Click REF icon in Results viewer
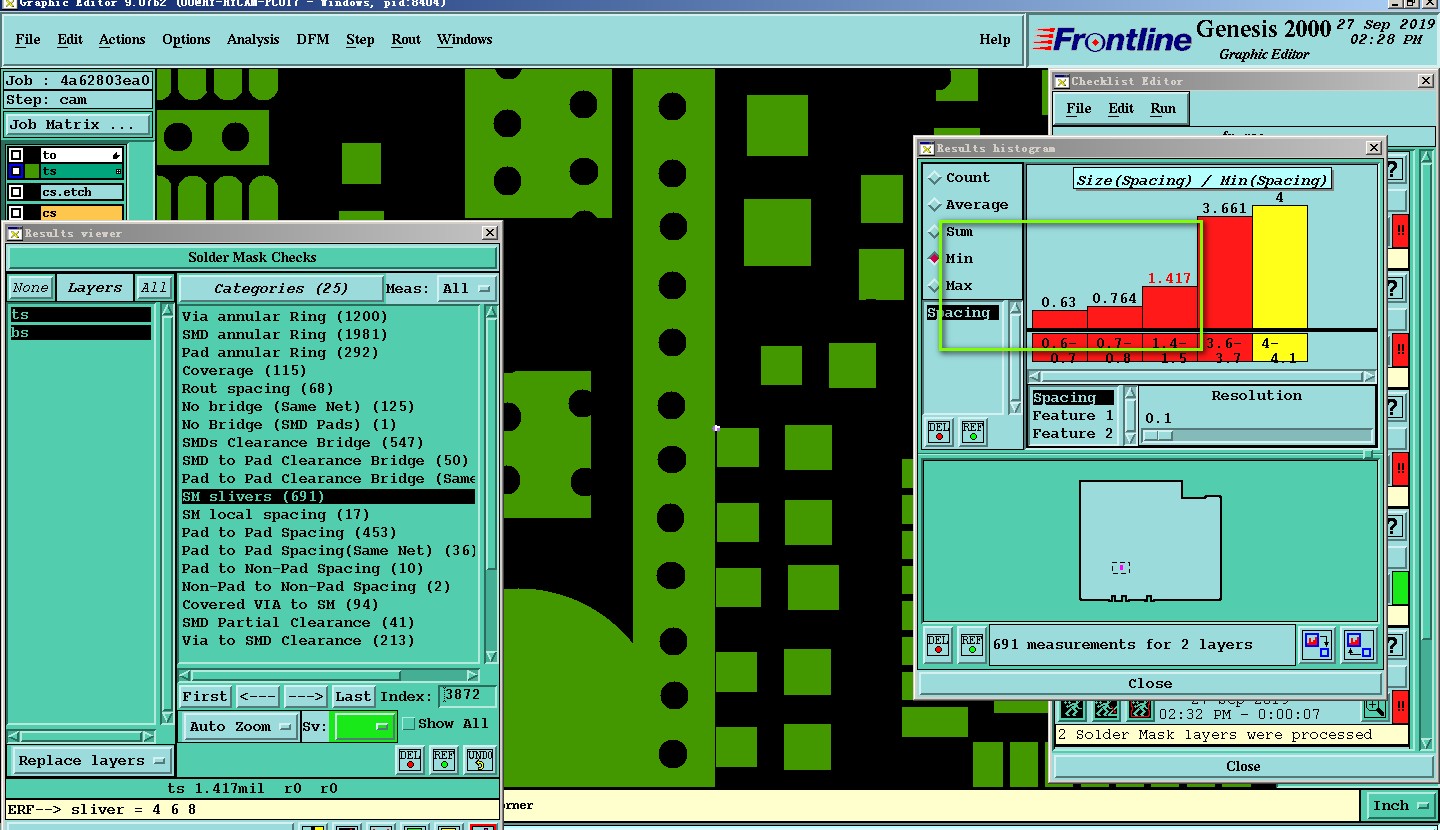This screenshot has width=1440, height=830. tap(444, 760)
